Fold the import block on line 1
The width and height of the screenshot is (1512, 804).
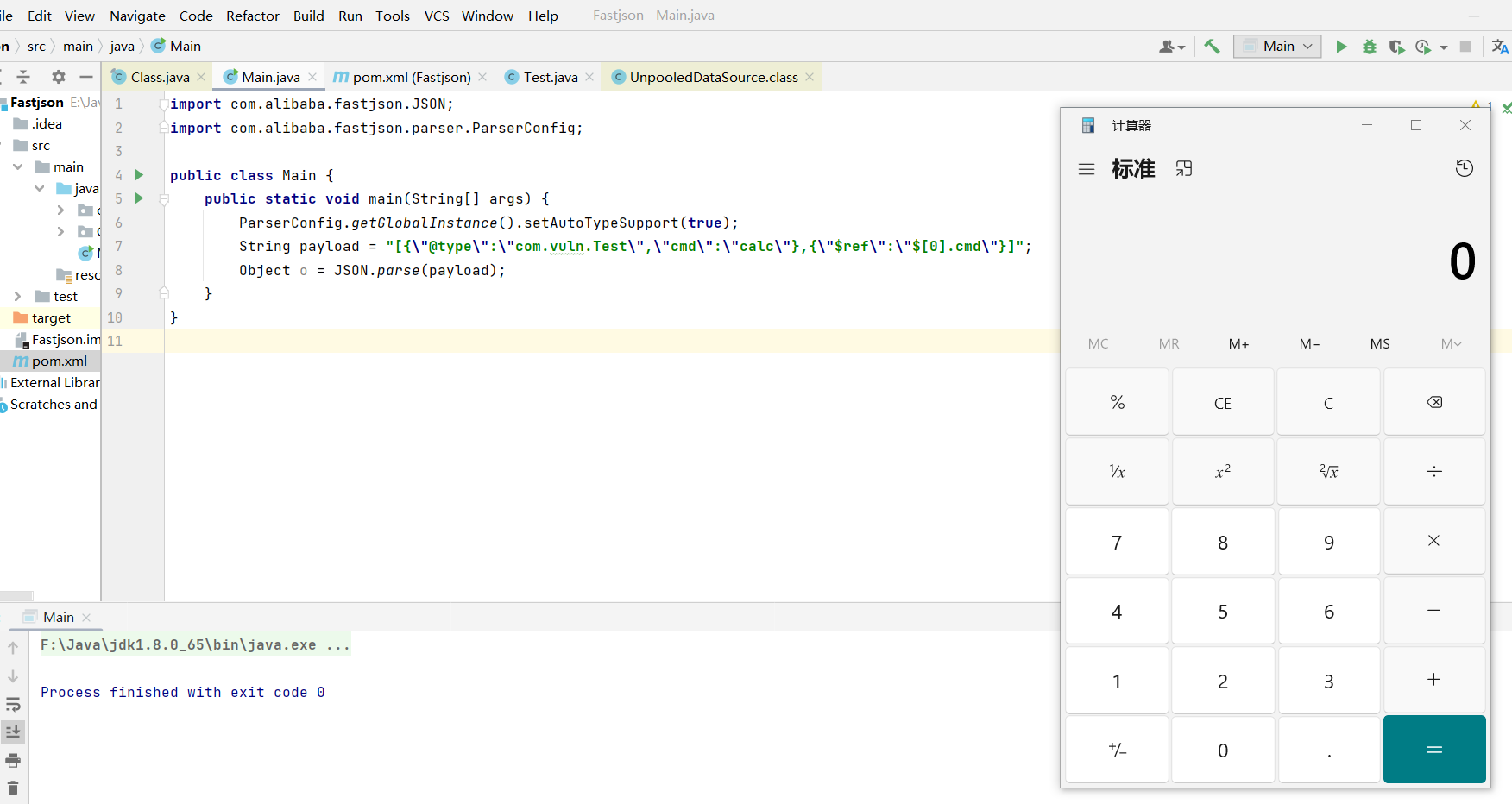coord(163,104)
